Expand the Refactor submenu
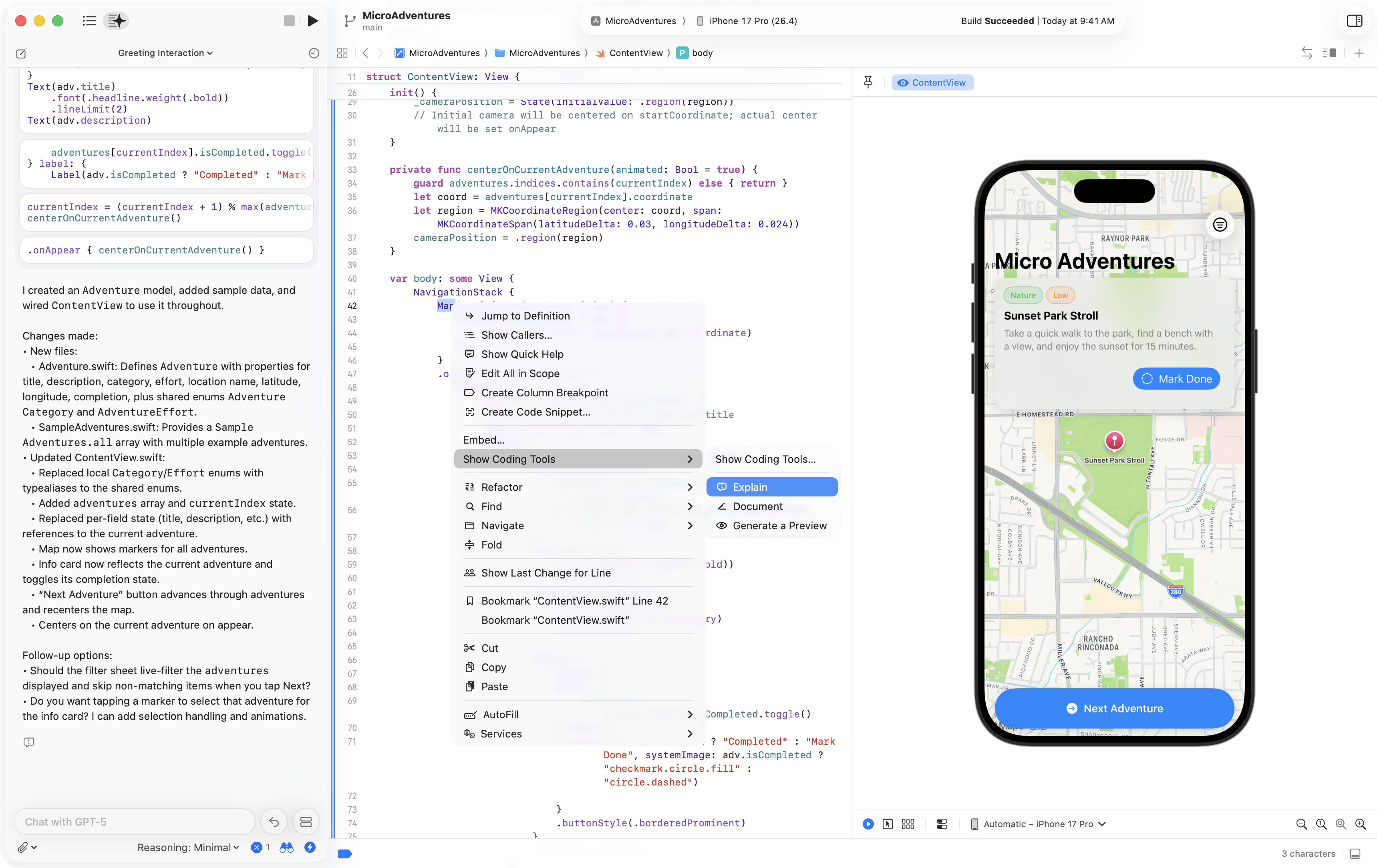The image size is (1377, 868). (x=578, y=487)
